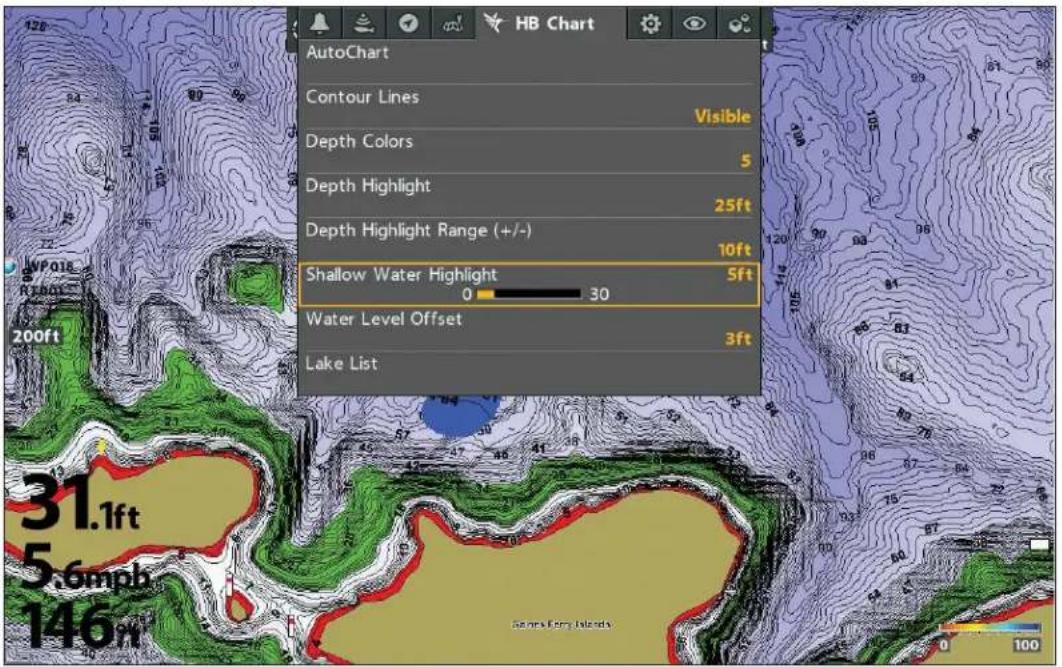Click the yellow marker above the island
1062x667 pixels.
tap(102, 446)
